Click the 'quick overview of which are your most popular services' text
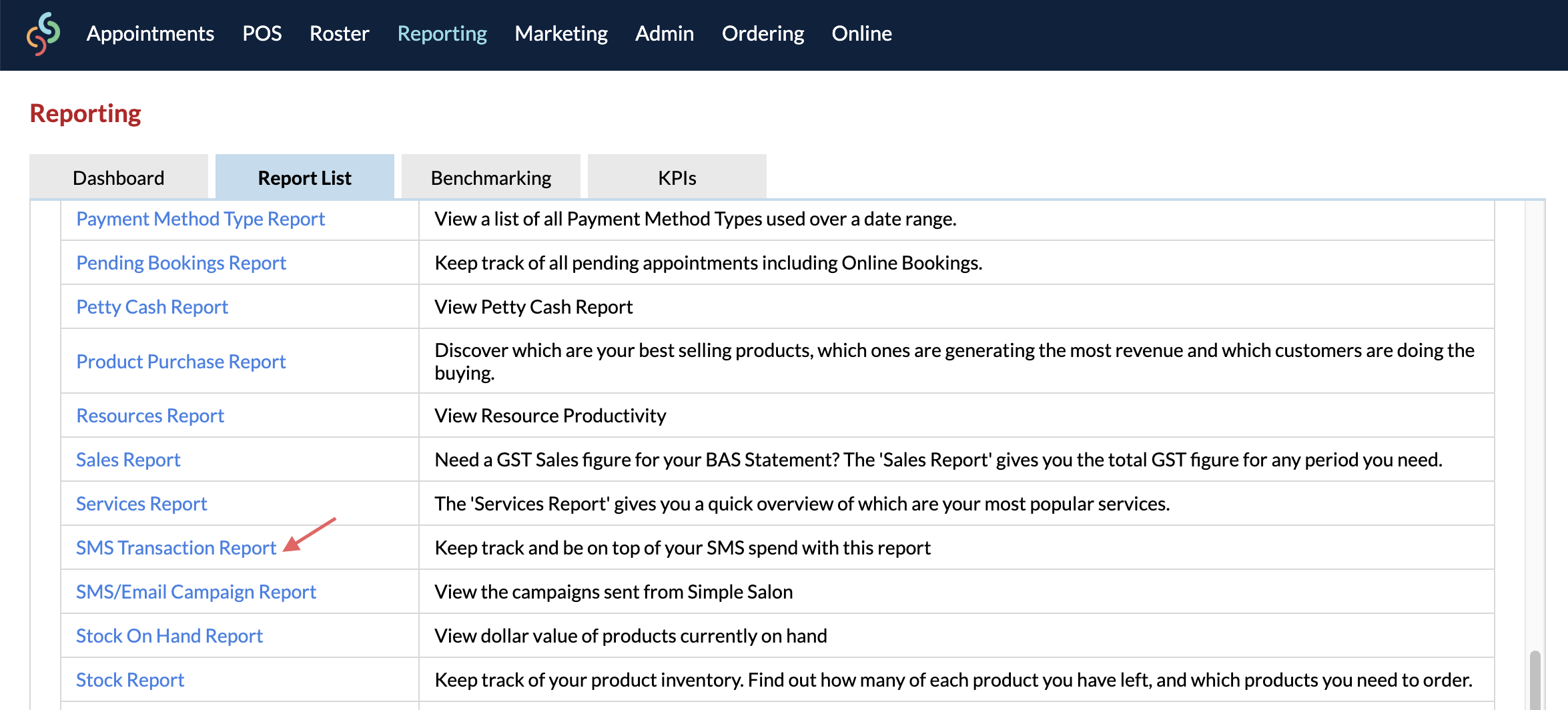Image resolution: width=1568 pixels, height=710 pixels. 802,504
